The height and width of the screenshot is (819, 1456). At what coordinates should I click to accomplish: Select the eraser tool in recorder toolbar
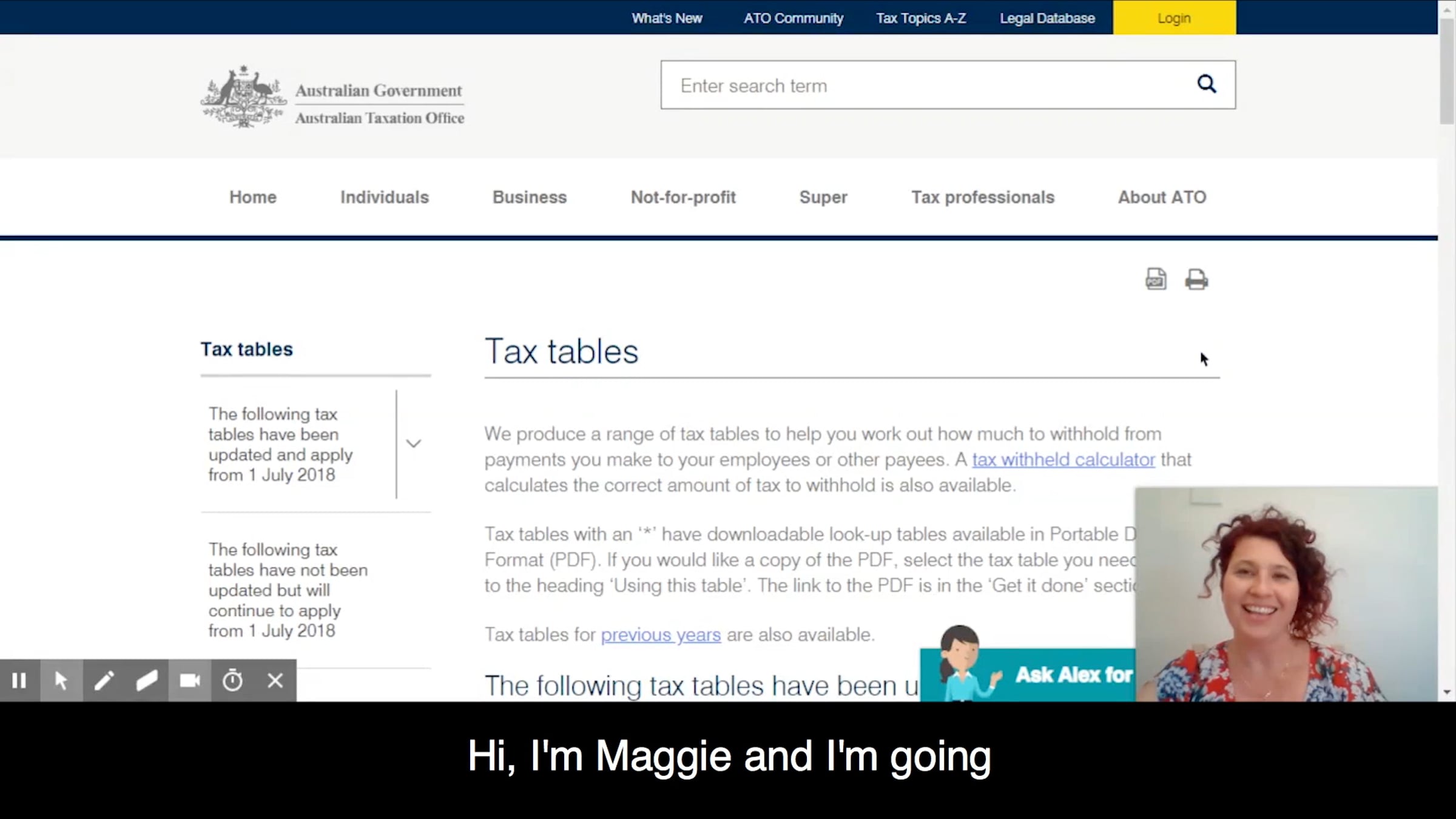click(x=147, y=681)
